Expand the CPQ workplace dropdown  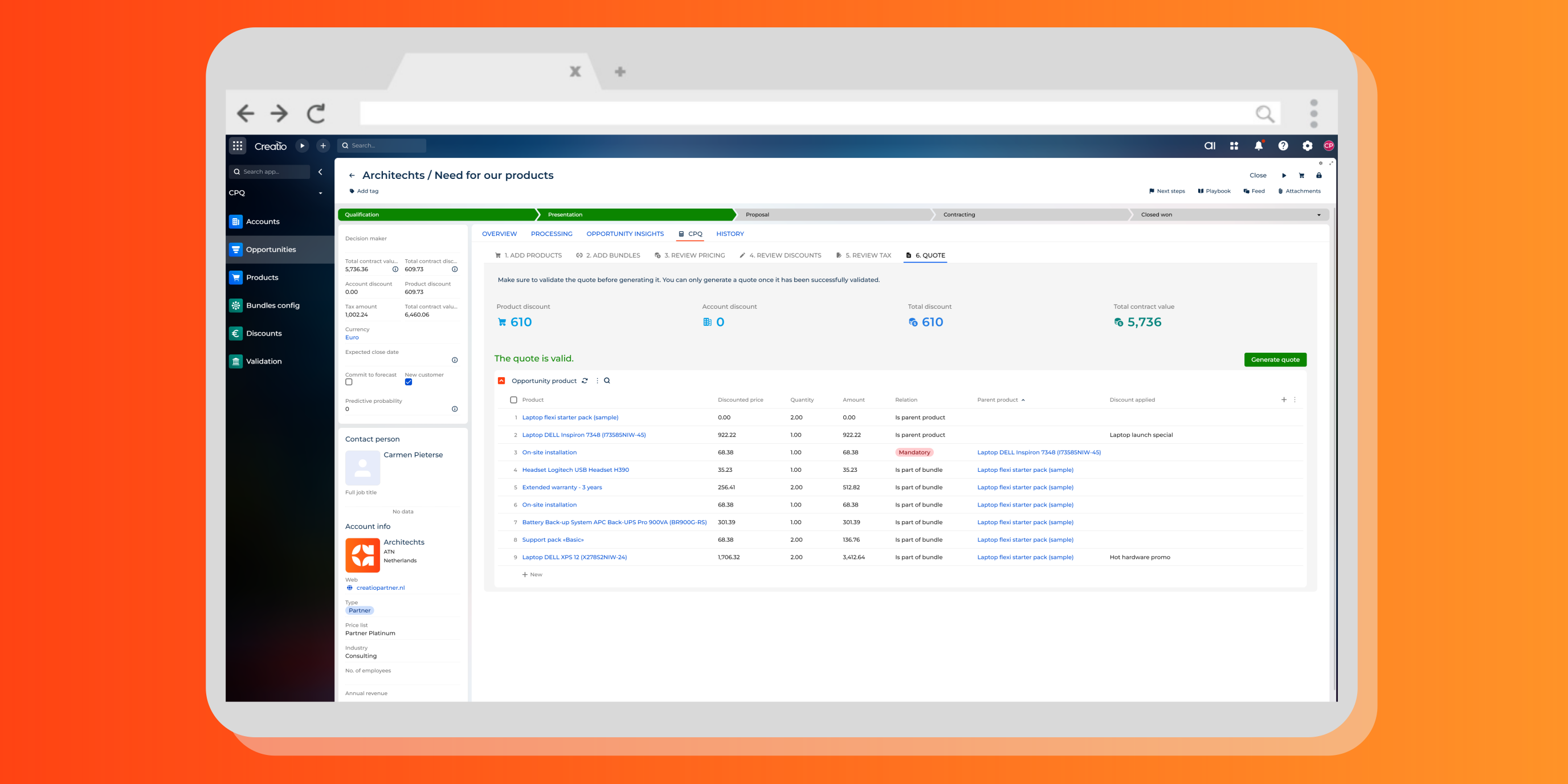pyautogui.click(x=320, y=193)
